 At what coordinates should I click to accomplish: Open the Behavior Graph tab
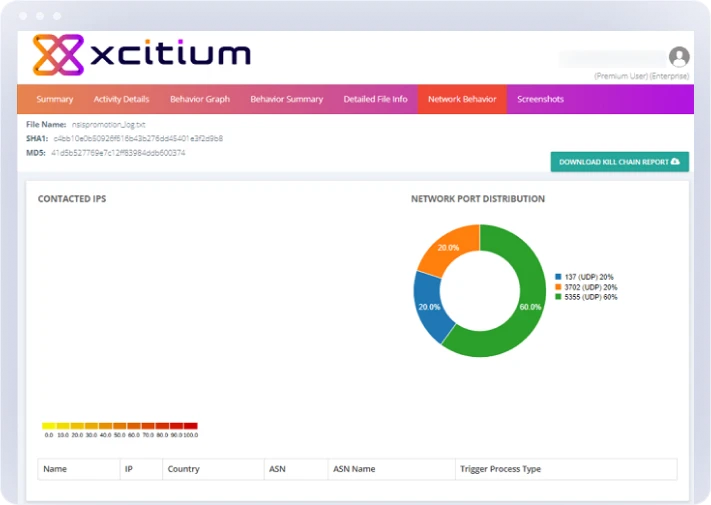click(200, 99)
